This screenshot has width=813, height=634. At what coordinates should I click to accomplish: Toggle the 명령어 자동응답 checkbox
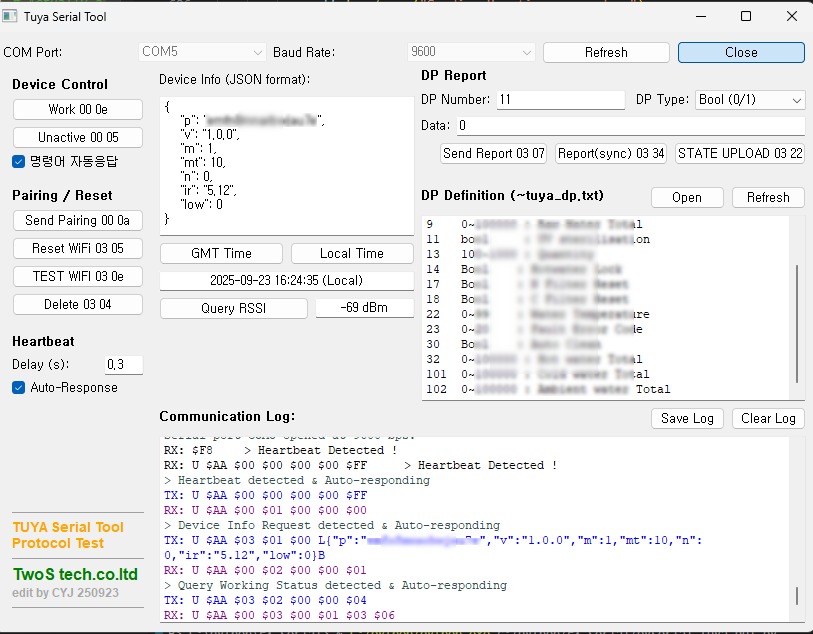pyautogui.click(x=18, y=162)
